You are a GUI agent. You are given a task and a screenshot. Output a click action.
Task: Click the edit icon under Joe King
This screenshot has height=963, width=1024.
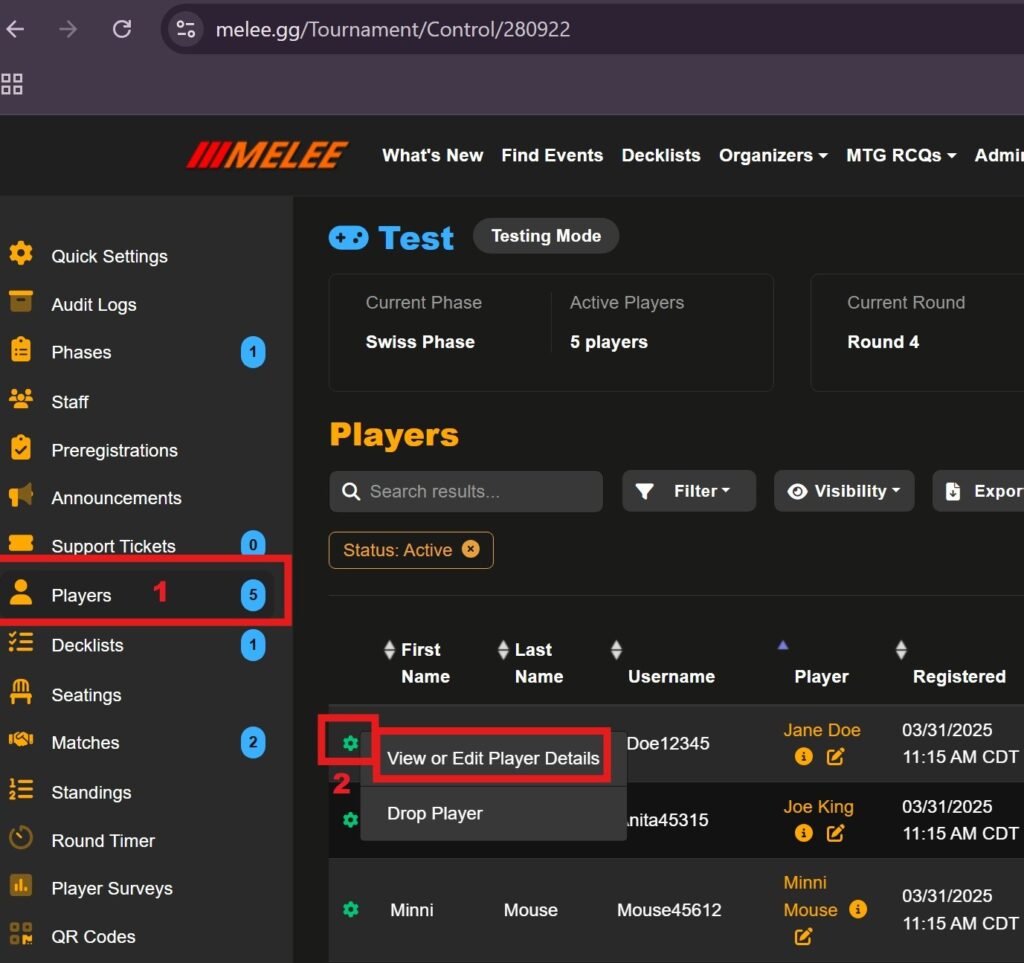coord(836,833)
